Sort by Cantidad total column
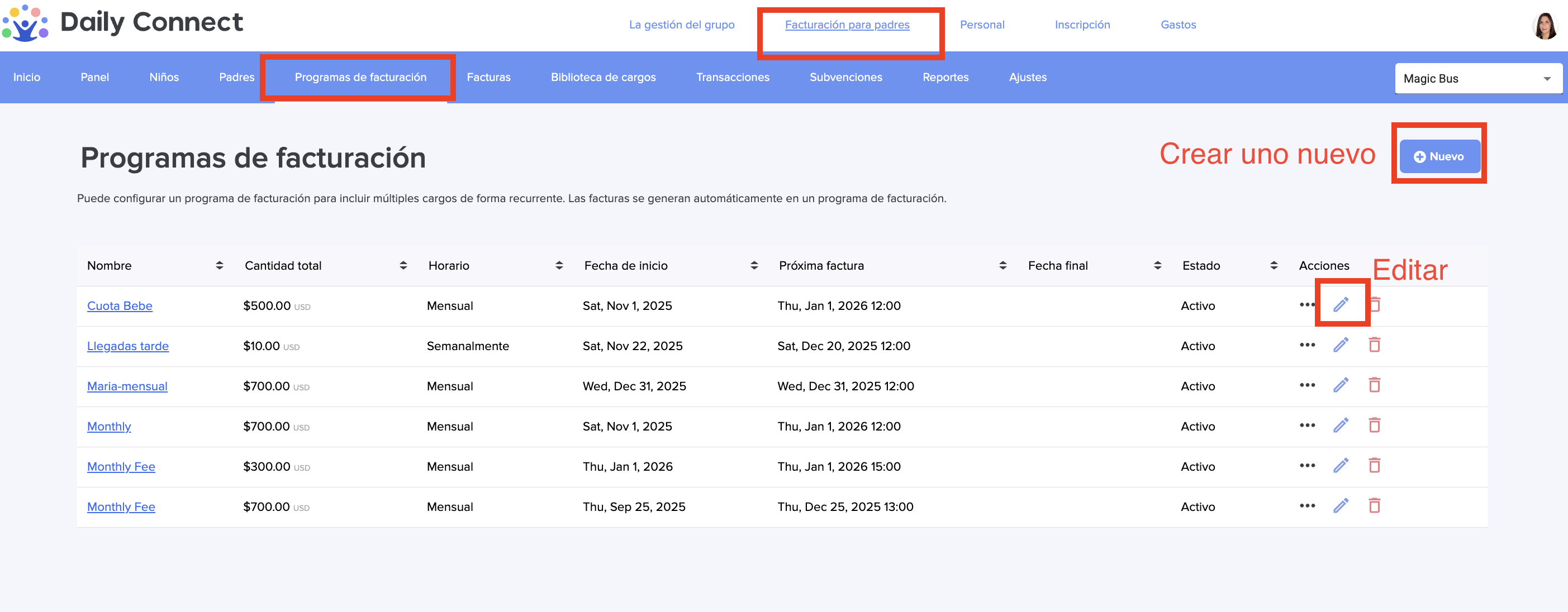This screenshot has height=612, width=1568. 403,265
